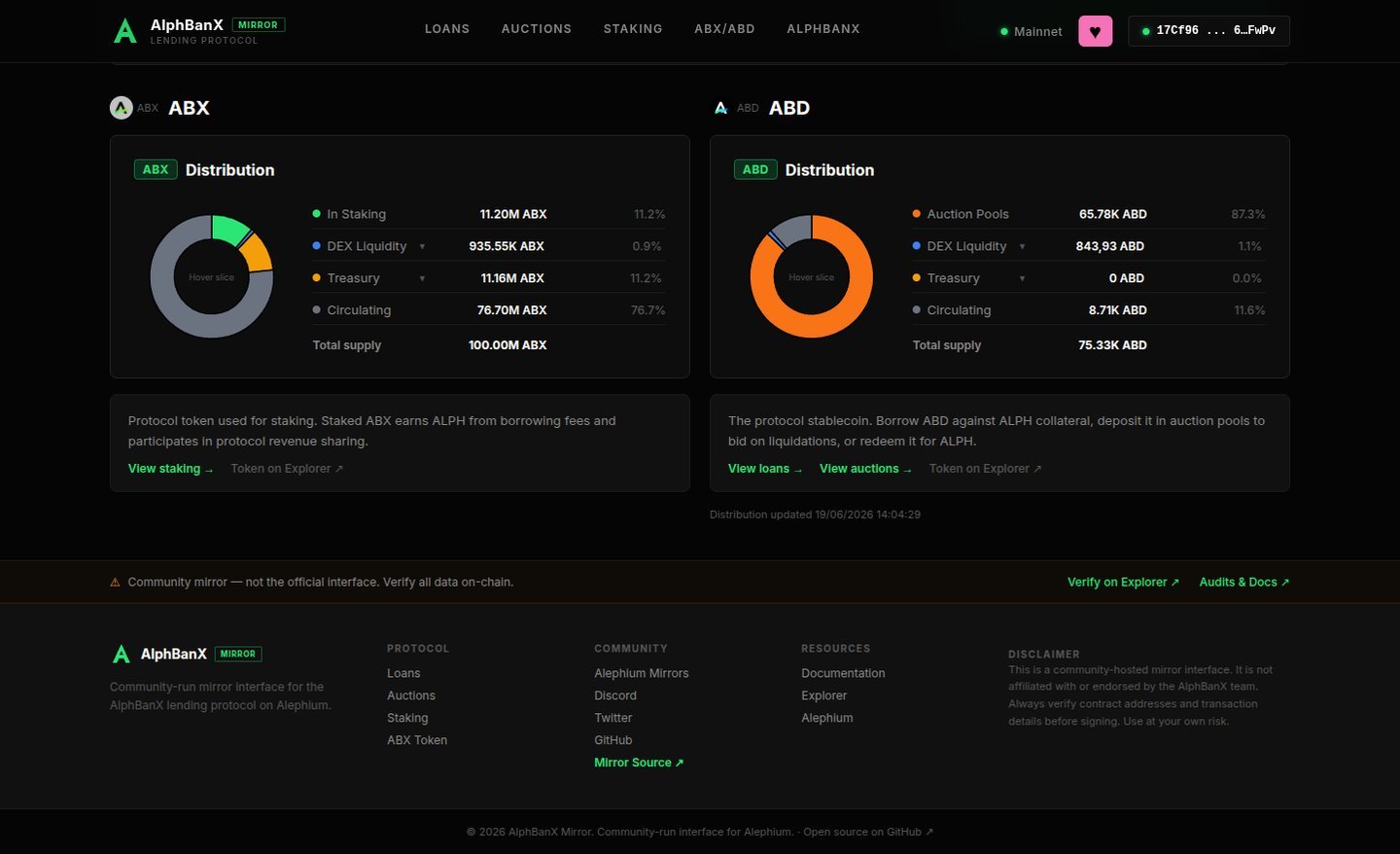Expand ABD DEX Liquidity row arrow

click(1022, 247)
